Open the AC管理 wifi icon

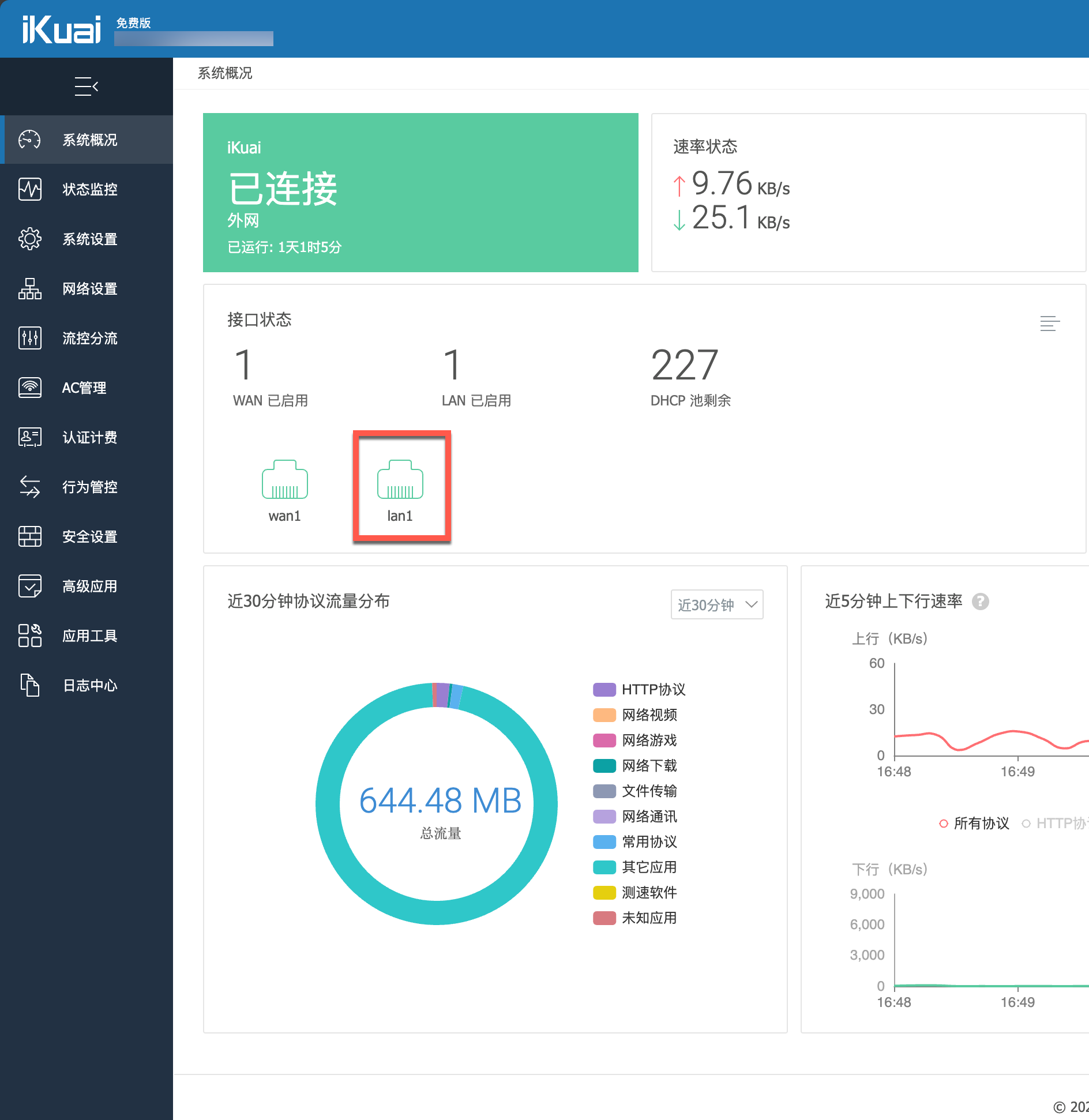tap(30, 388)
